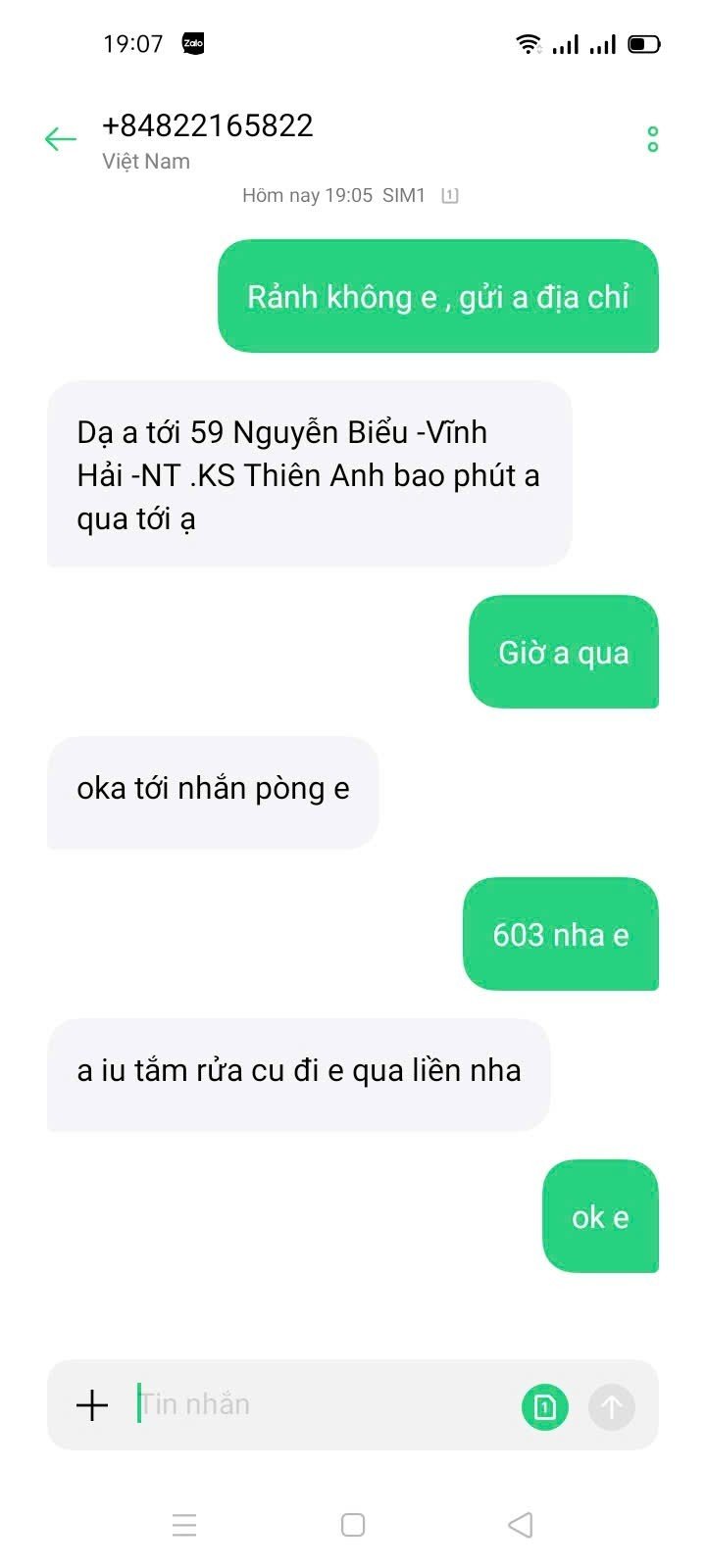
Task: Tap the small SIM icon next to SIM1
Action: coord(450,196)
